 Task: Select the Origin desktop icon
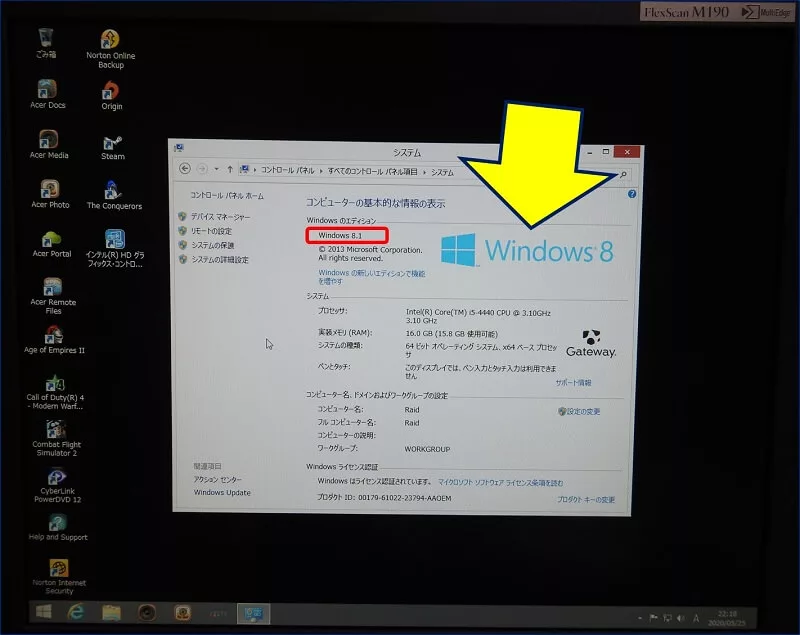click(x=111, y=96)
